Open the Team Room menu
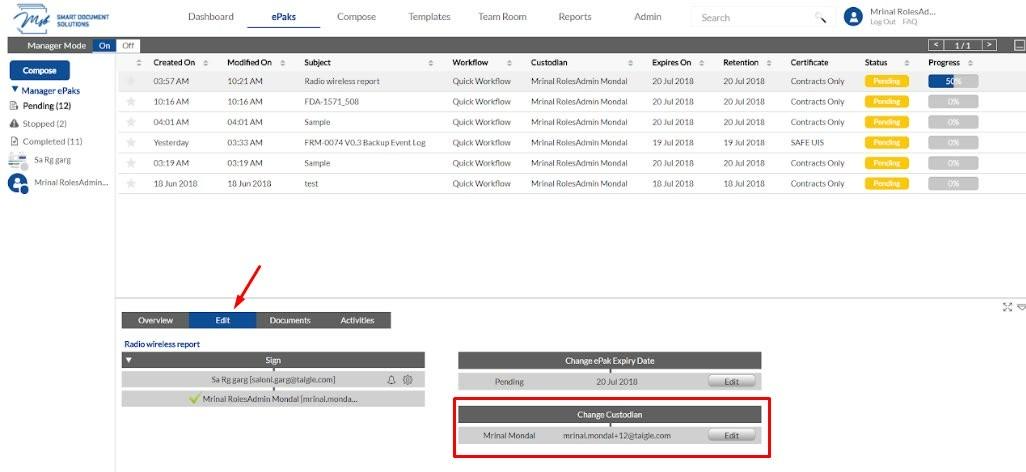1026x472 pixels. 502,17
